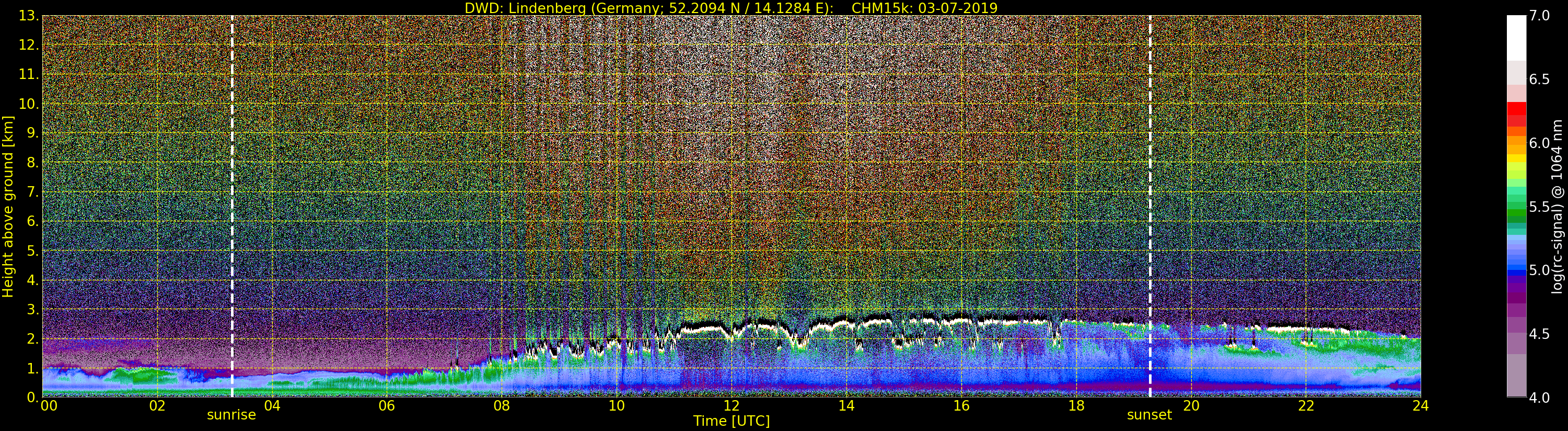The width and height of the screenshot is (1568, 431).
Task: Click the '10.' height axis tick label
Action: pyautogui.click(x=29, y=104)
